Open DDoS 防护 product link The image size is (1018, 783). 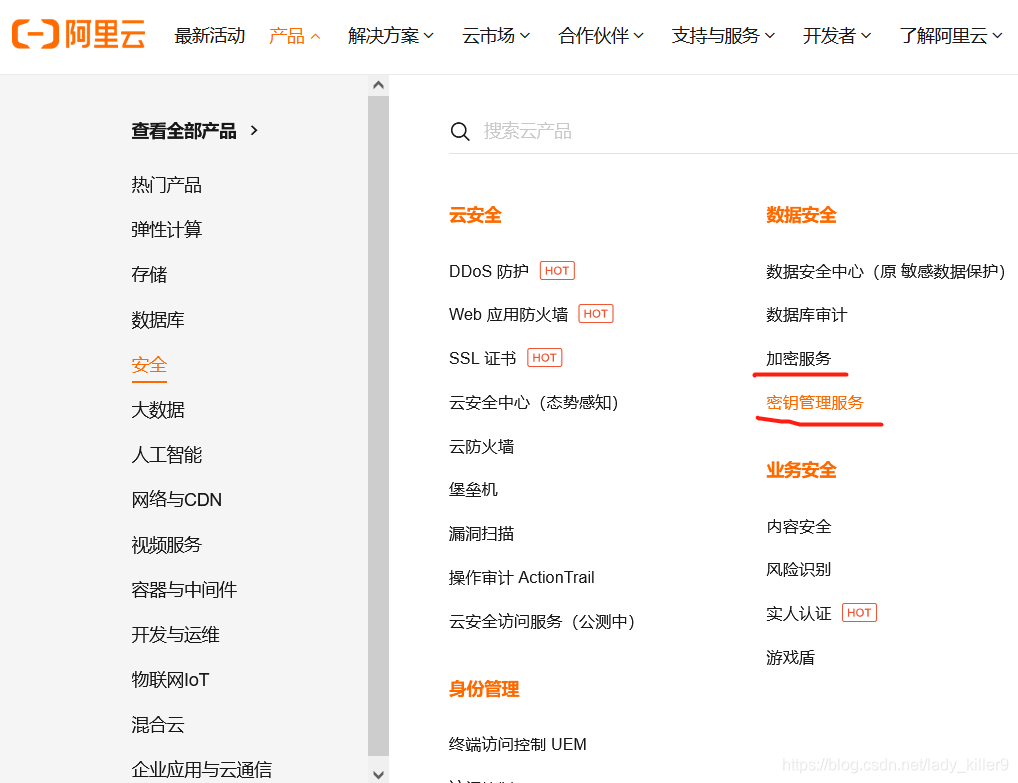click(x=489, y=271)
